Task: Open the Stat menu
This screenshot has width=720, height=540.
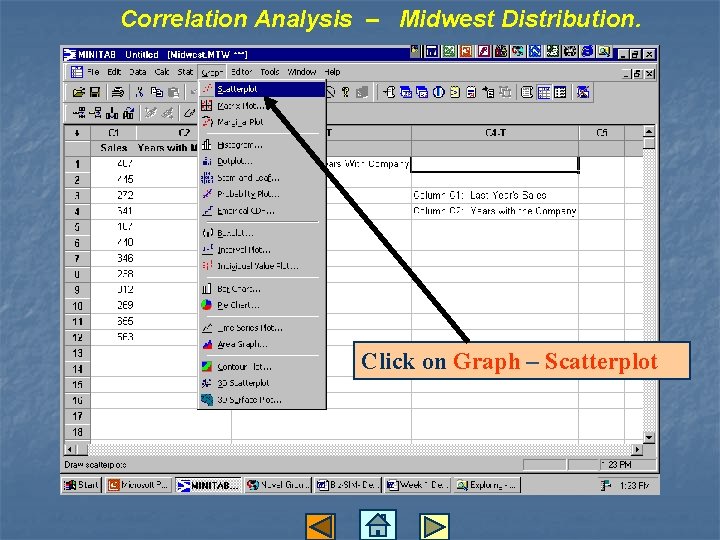Action: click(x=185, y=72)
